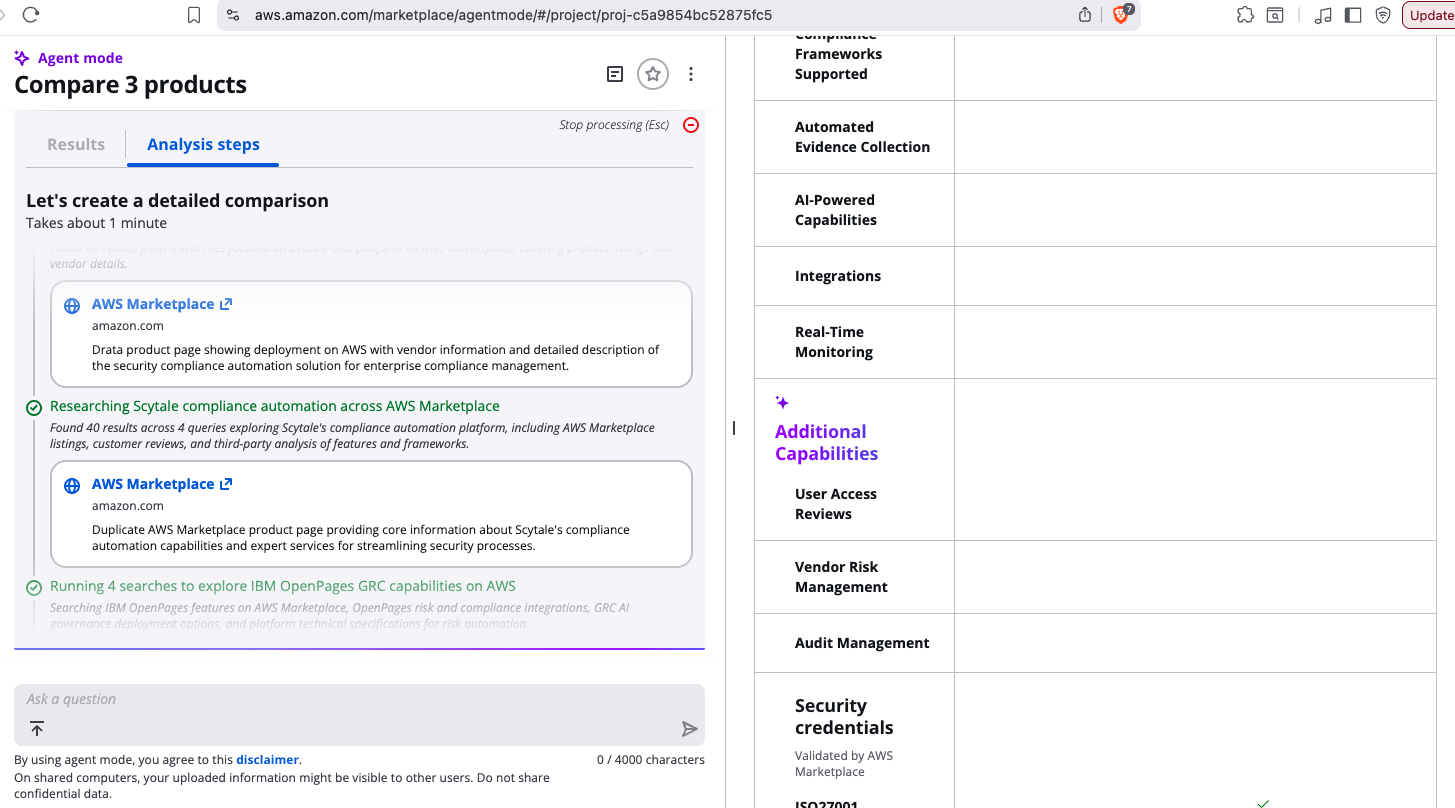The height and width of the screenshot is (808, 1455).
Task: Star this project as a favorite
Action: pyautogui.click(x=653, y=74)
